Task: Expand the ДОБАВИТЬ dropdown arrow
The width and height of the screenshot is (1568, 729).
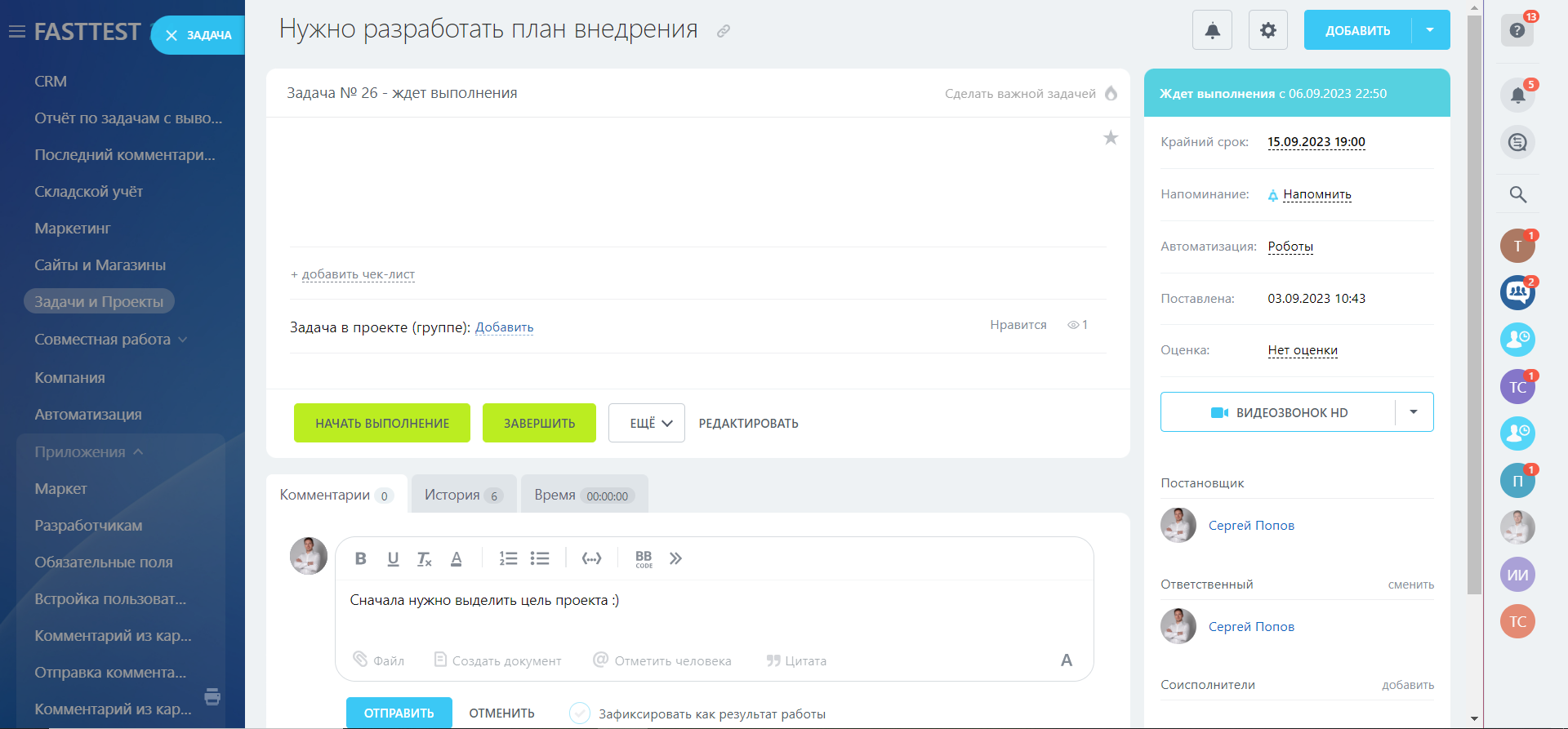Action: tap(1431, 30)
